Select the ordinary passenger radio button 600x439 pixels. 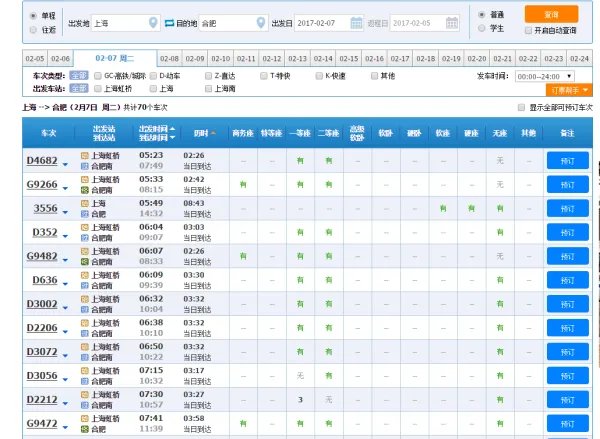point(482,15)
